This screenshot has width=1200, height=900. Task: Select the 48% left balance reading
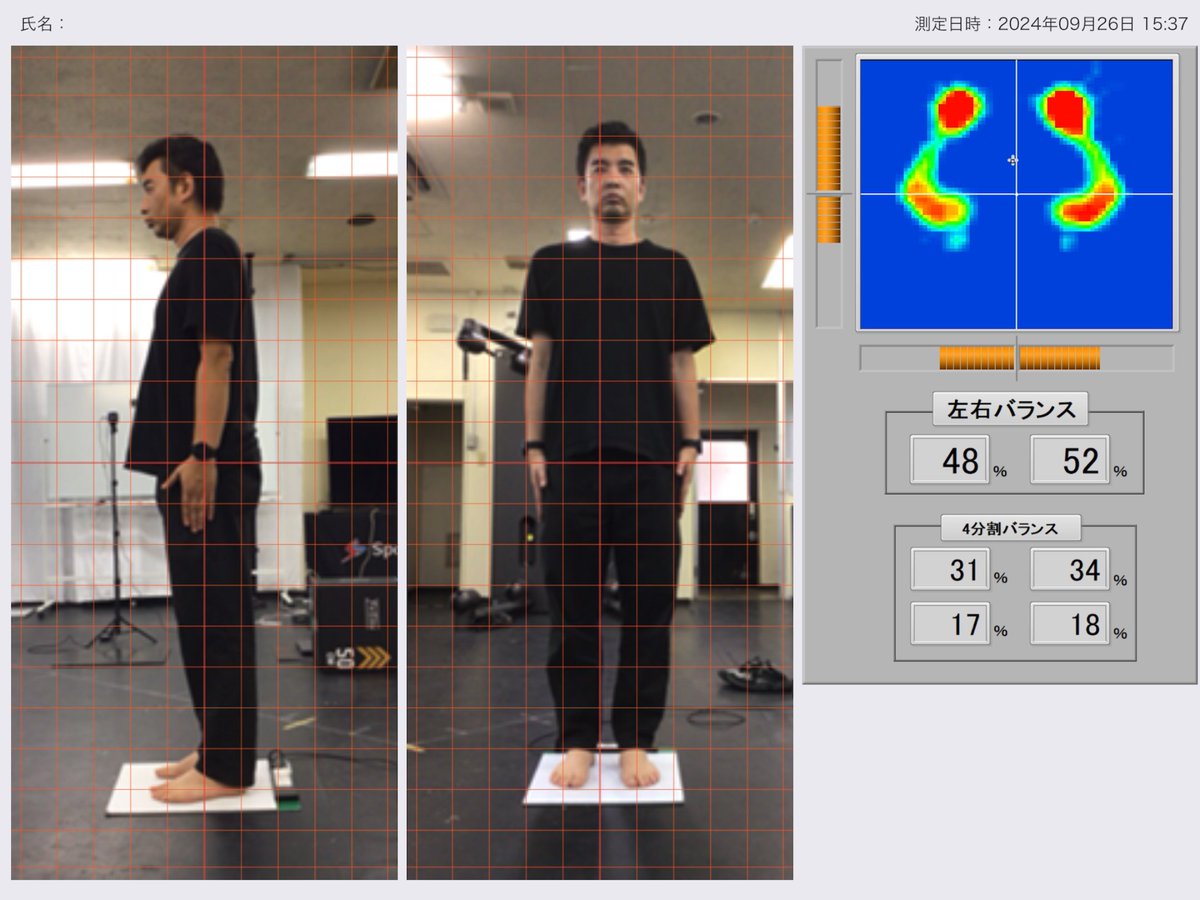tap(948, 461)
